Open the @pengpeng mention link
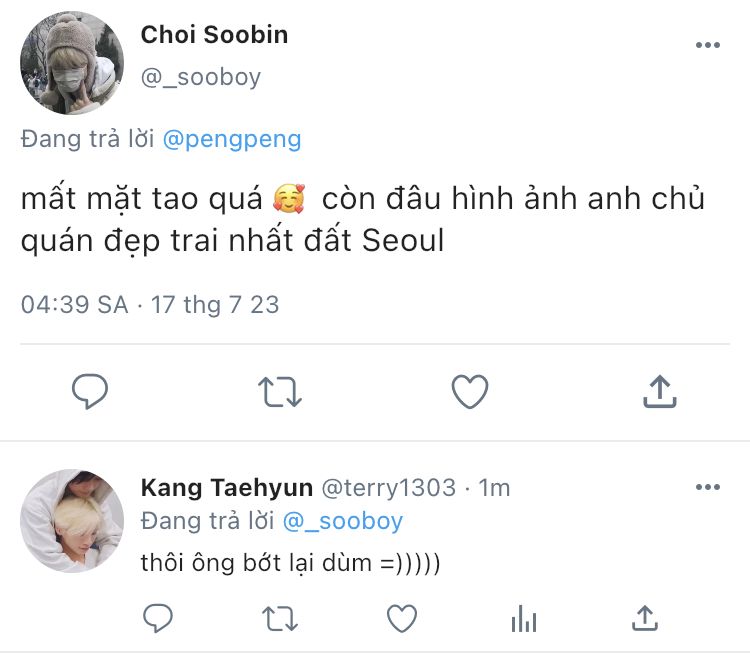750x654 pixels. (x=231, y=139)
